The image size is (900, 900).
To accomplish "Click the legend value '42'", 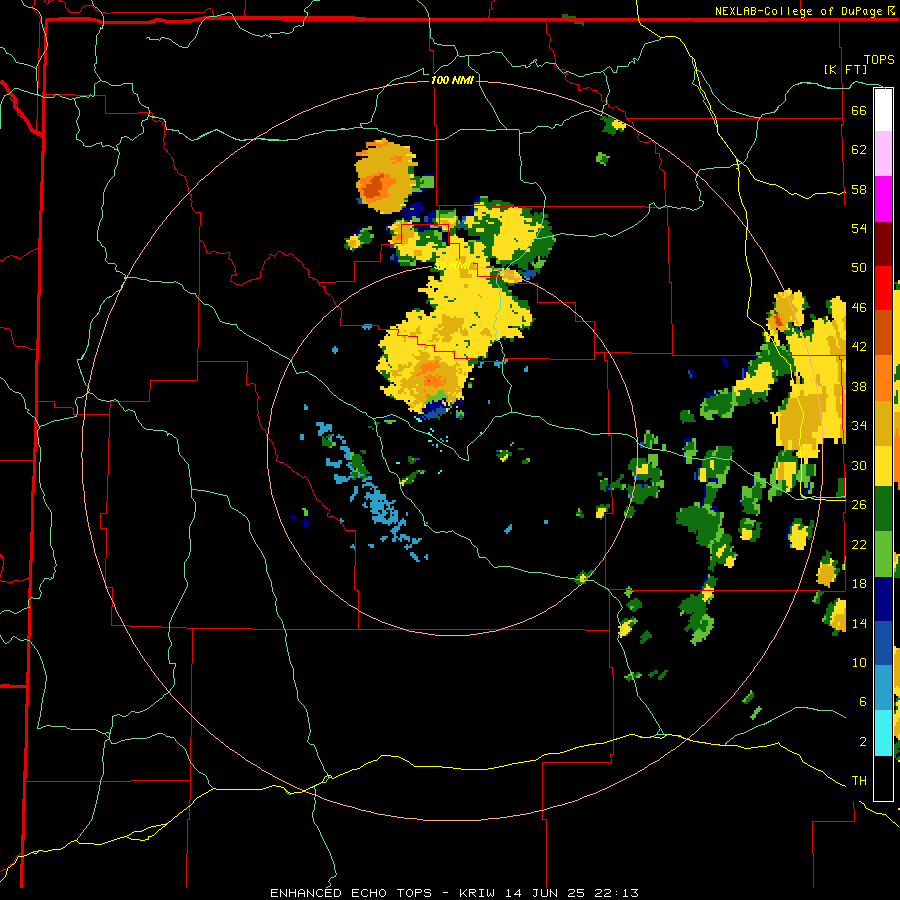I will click(859, 347).
